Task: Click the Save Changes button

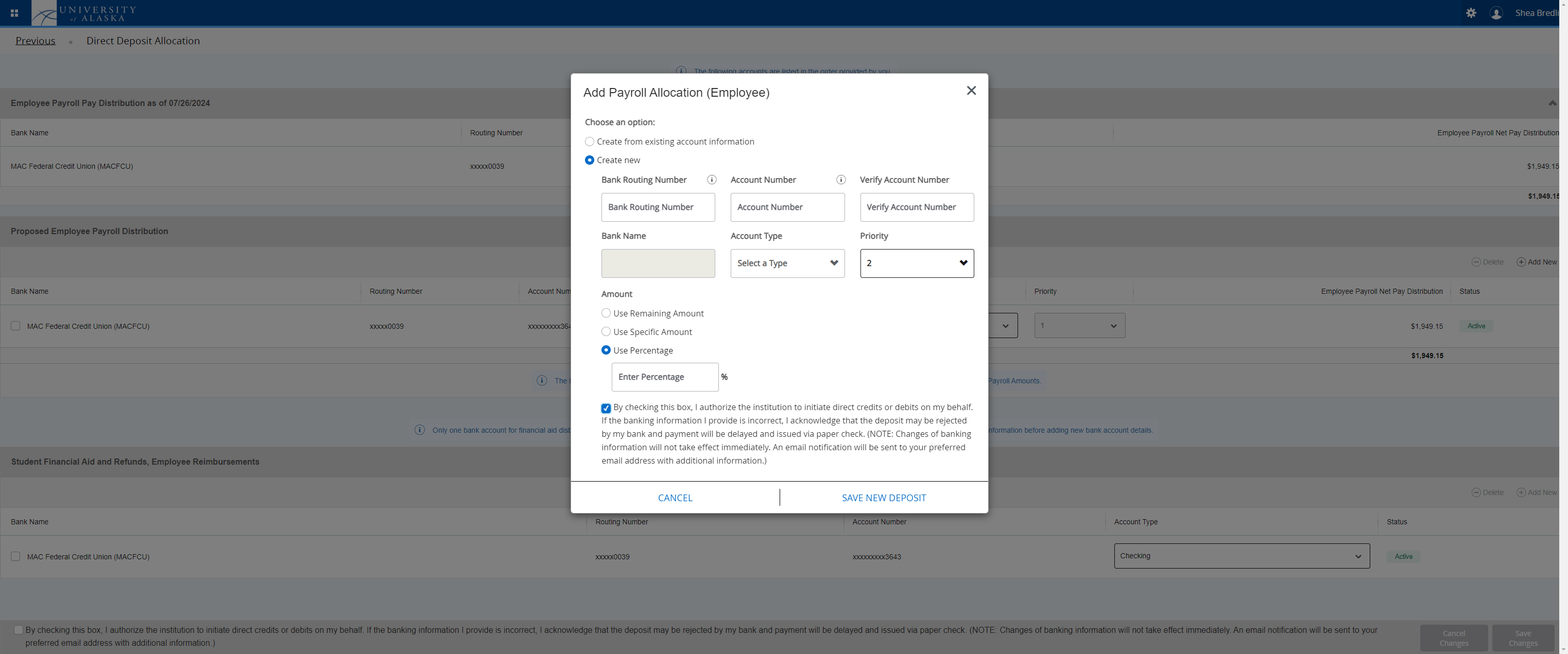Action: coord(1523,638)
